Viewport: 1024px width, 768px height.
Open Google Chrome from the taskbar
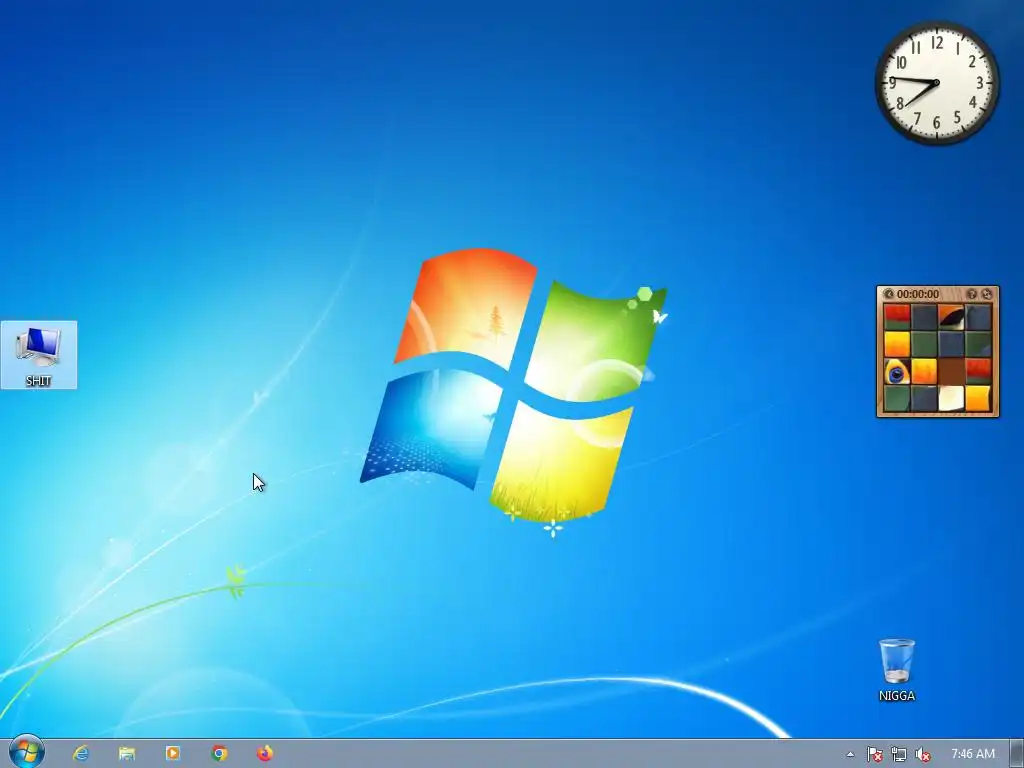219,754
